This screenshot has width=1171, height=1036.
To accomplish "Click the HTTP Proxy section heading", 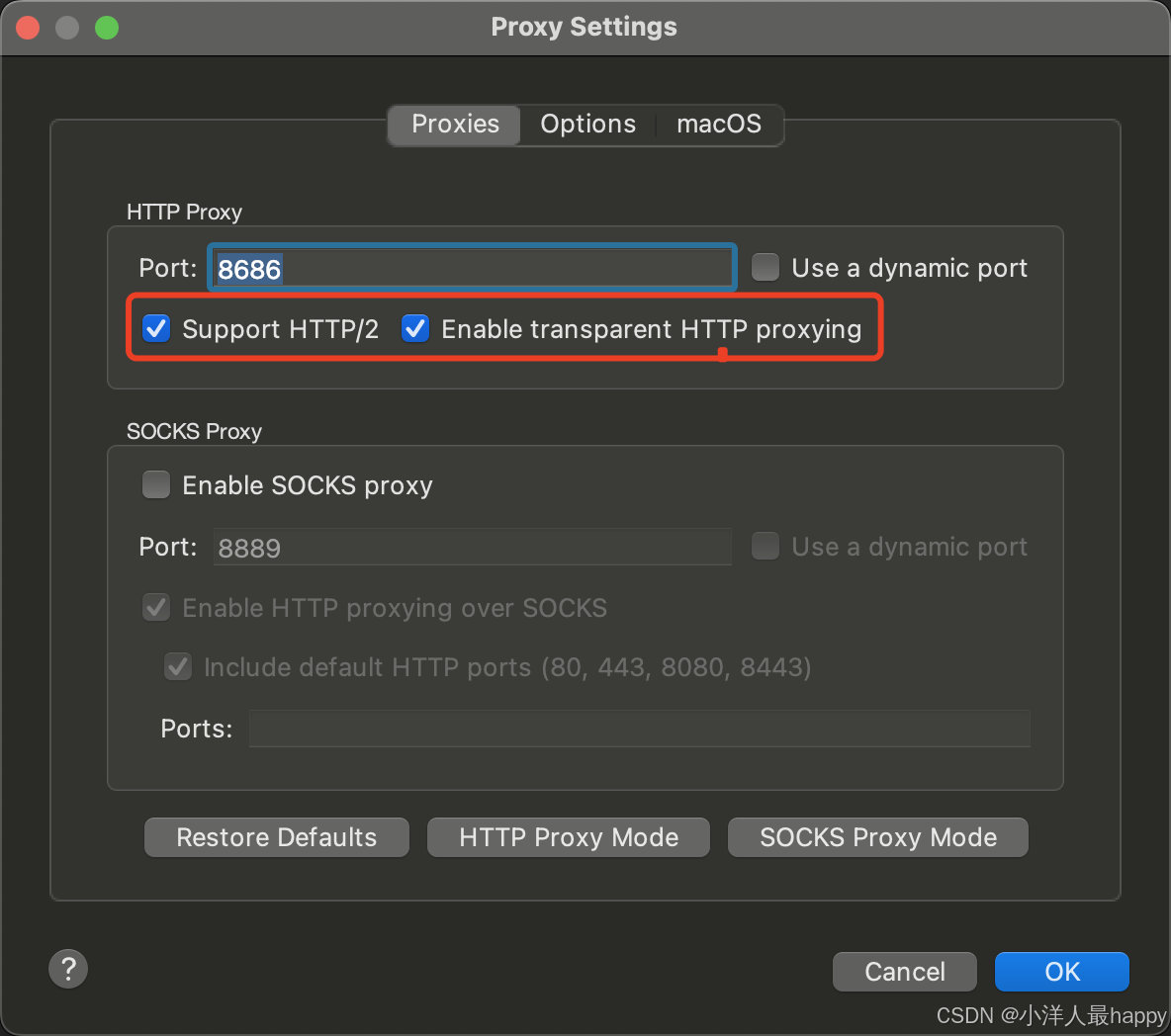I will point(185,212).
